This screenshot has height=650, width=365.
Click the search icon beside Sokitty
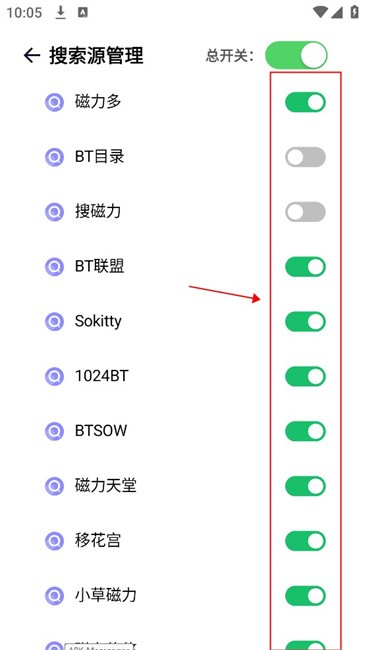coord(54,321)
